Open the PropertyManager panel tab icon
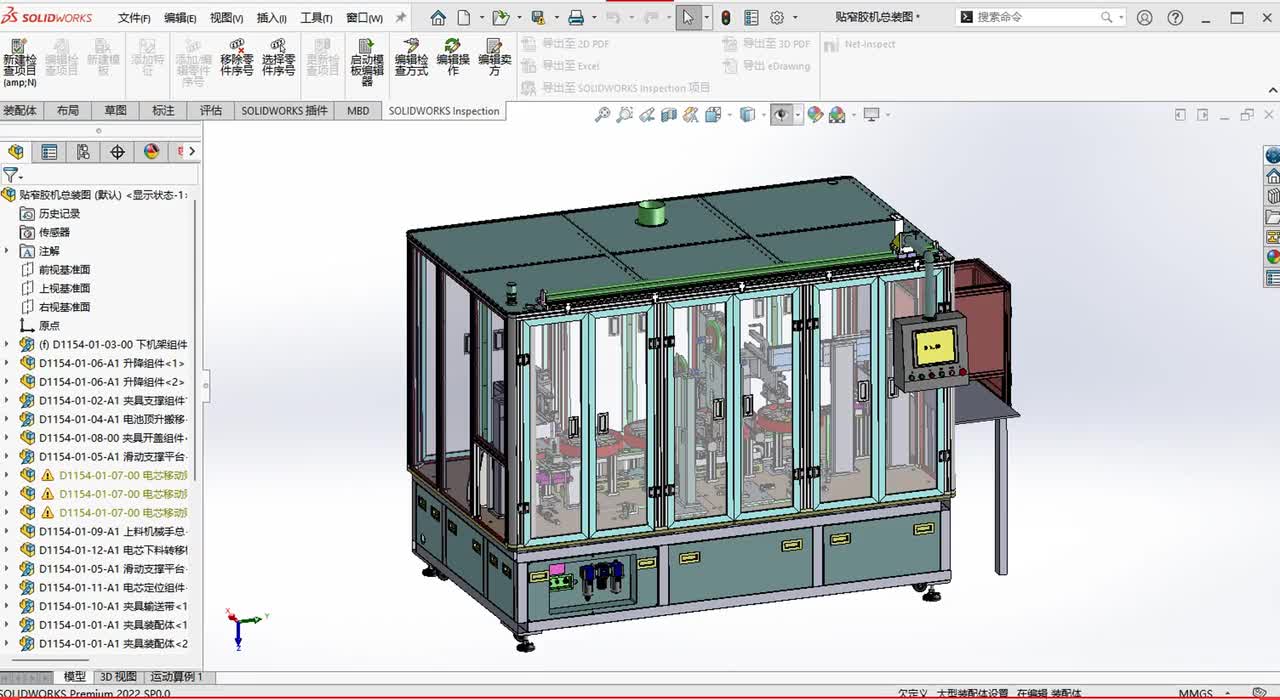The width and height of the screenshot is (1280, 700). [x=49, y=152]
